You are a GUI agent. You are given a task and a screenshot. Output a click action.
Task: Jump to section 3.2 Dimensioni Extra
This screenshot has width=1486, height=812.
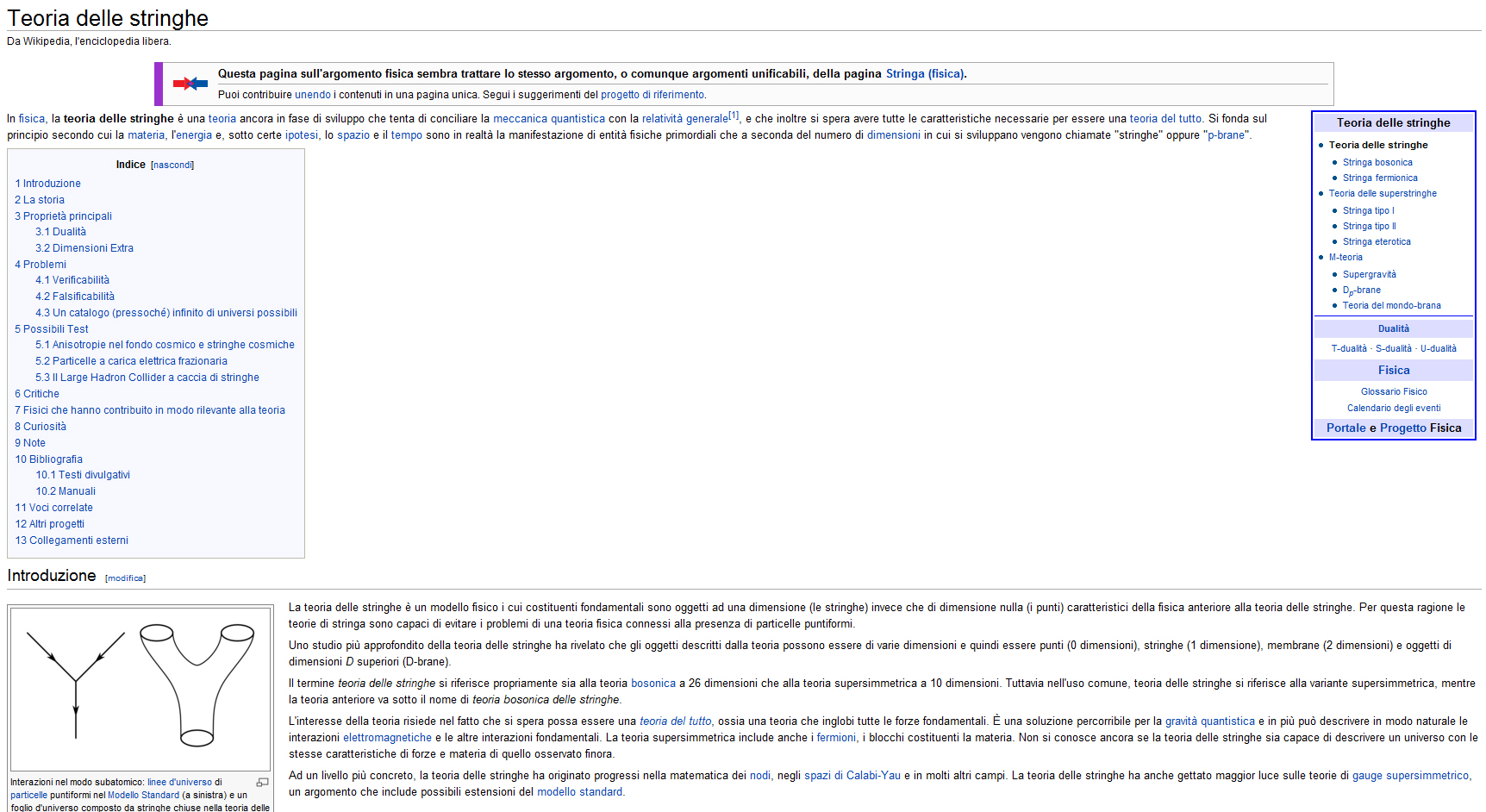(x=84, y=248)
